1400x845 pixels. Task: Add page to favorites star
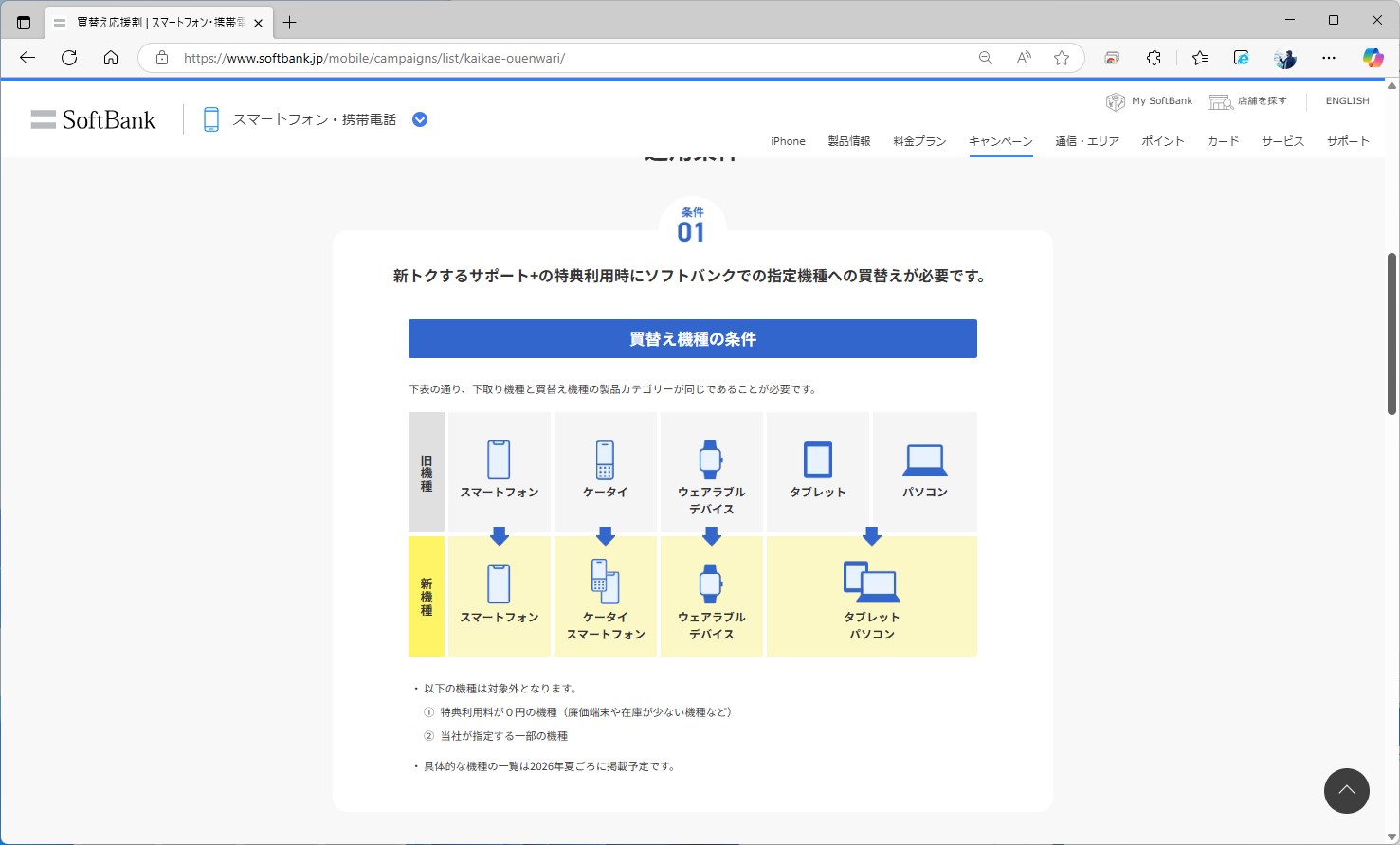[x=1062, y=58]
